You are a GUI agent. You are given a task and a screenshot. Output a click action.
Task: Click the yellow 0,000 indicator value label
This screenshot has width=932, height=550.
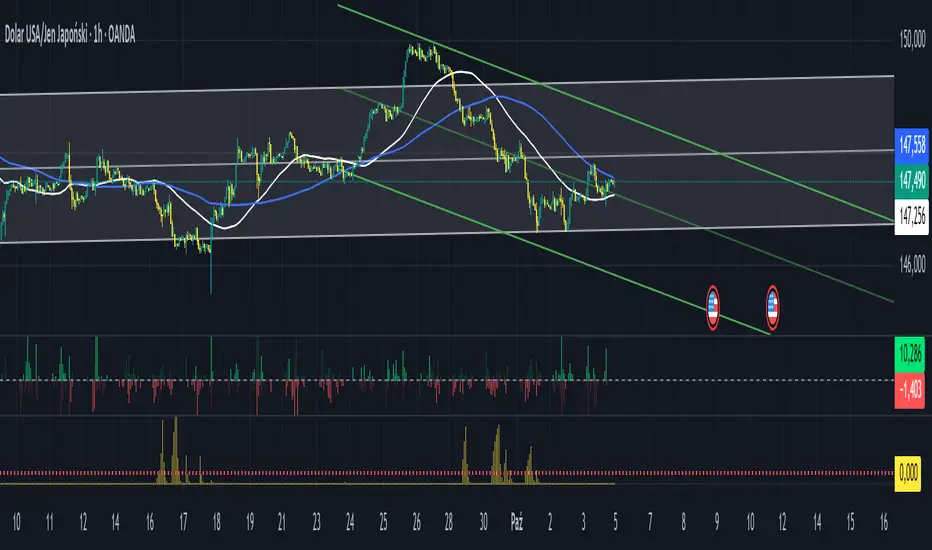[908, 473]
